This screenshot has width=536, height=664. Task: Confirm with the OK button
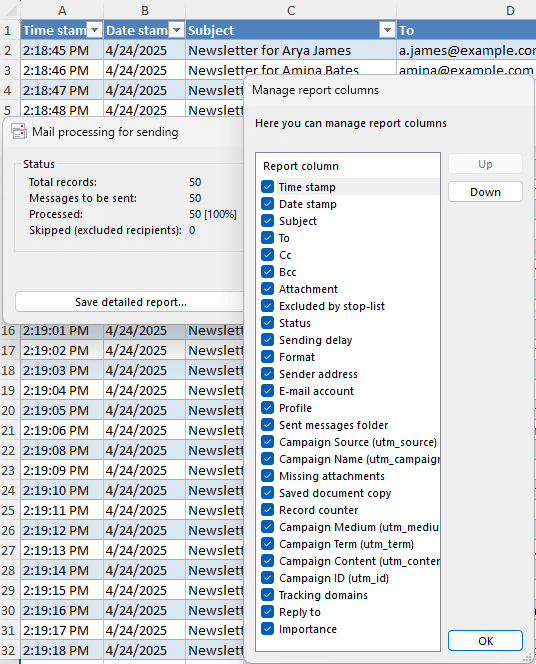click(485, 641)
